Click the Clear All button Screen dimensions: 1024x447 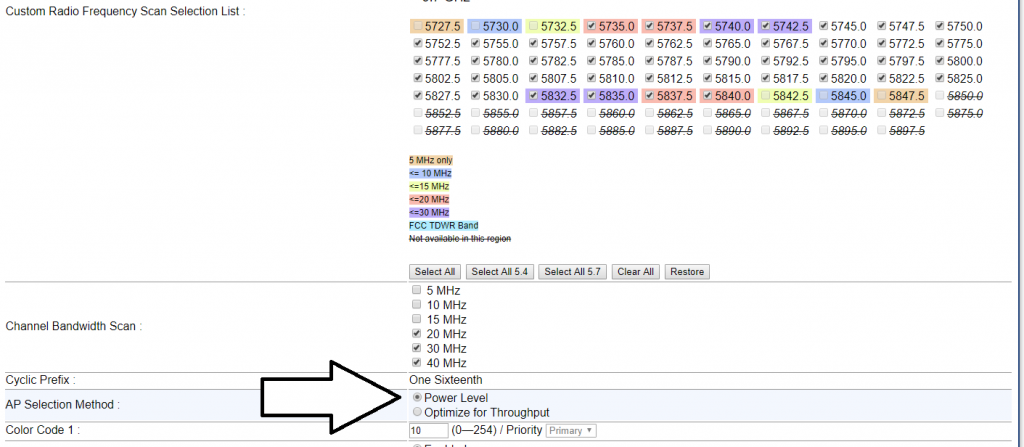tap(635, 272)
